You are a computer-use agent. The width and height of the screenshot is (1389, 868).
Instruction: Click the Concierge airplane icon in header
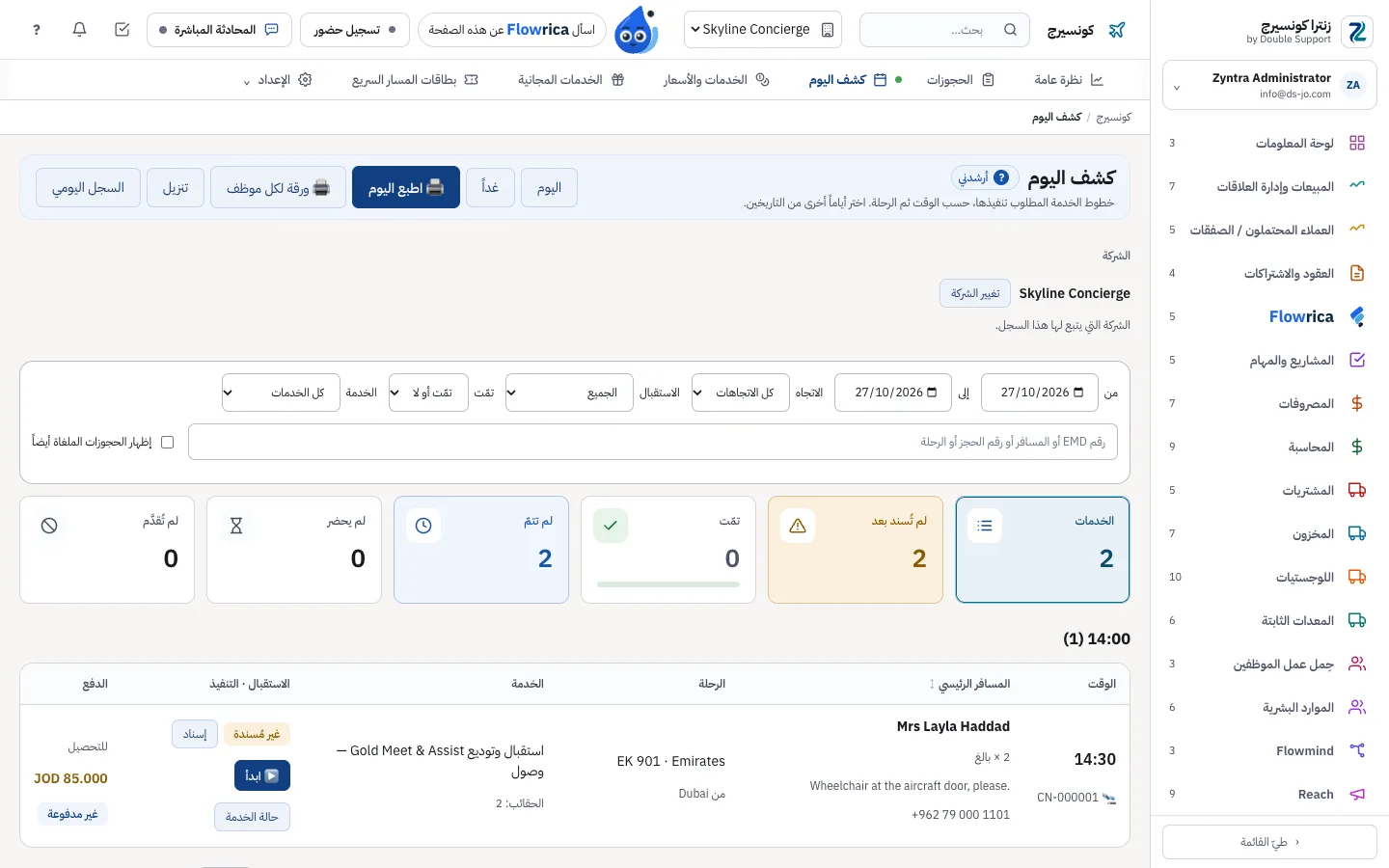(1117, 30)
